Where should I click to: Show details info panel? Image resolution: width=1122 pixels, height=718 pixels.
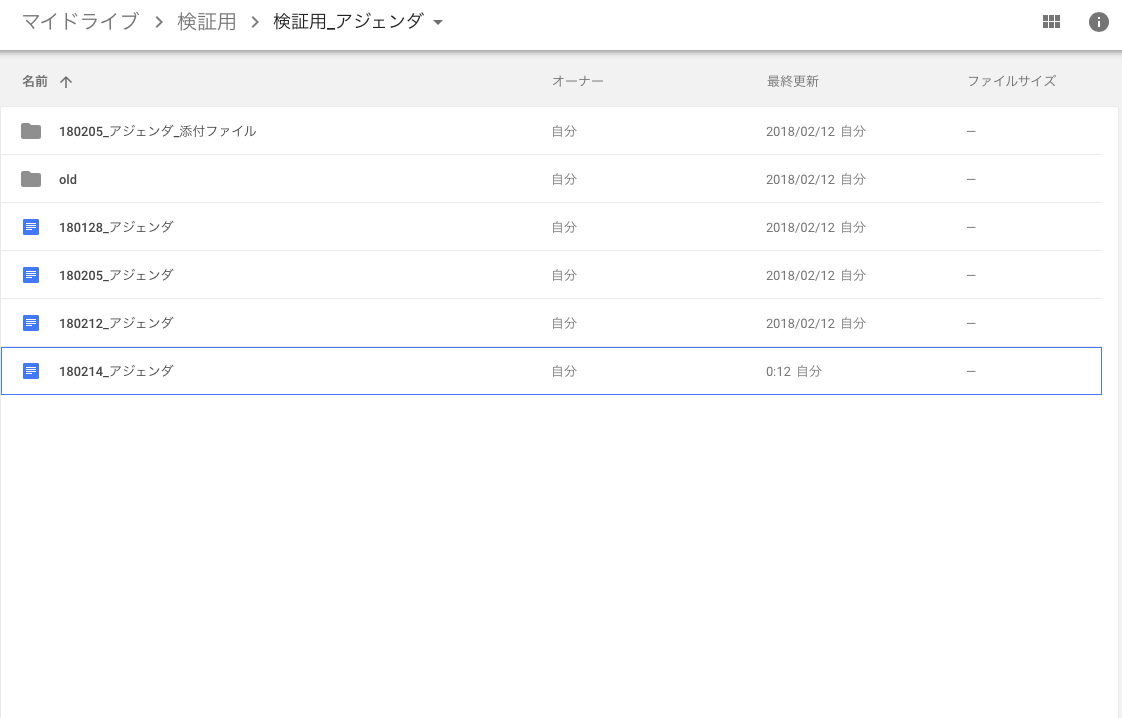(x=1098, y=22)
